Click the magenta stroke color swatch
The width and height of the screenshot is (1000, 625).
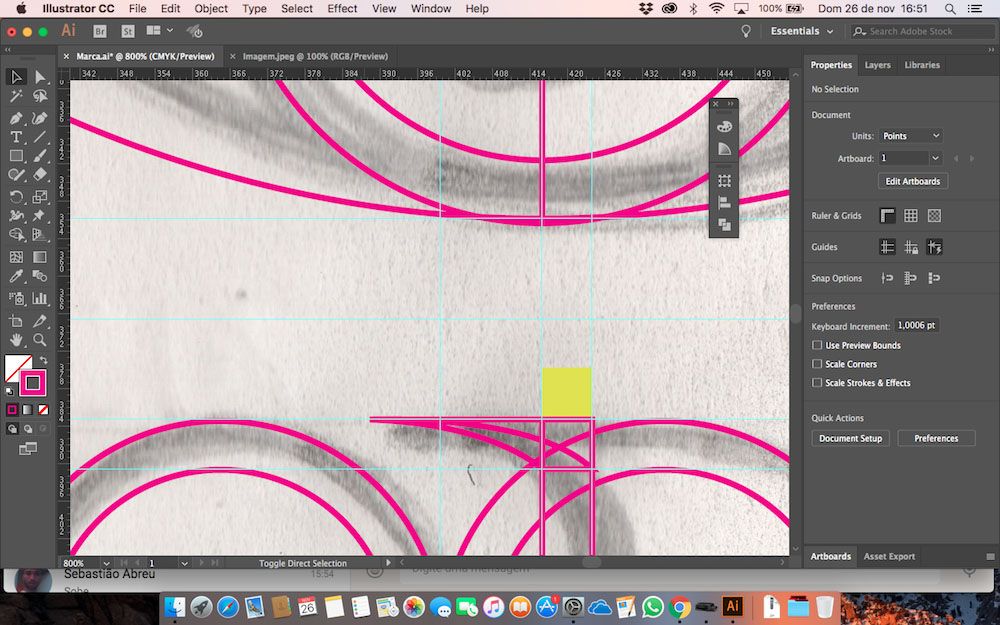pyautogui.click(x=33, y=383)
